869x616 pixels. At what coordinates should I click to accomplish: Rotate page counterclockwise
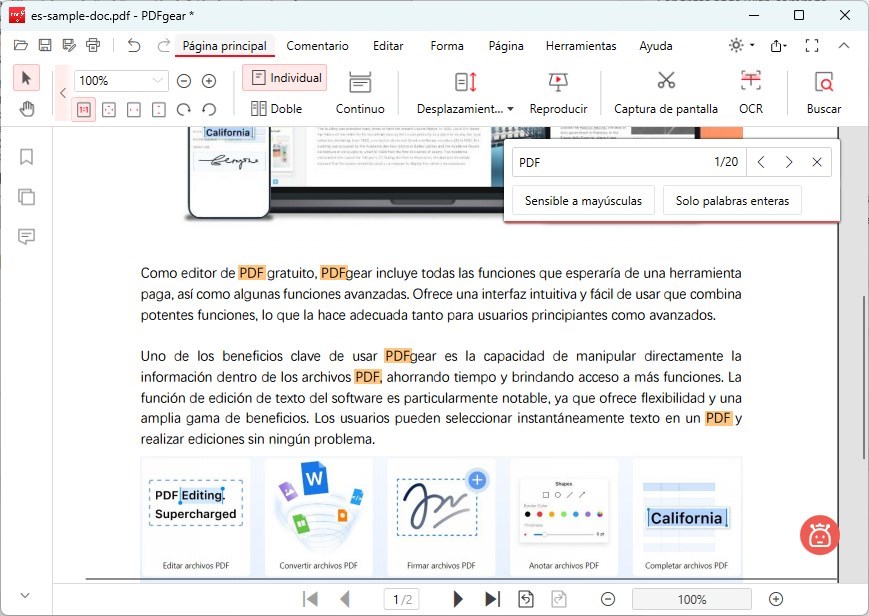pyautogui.click(x=209, y=110)
